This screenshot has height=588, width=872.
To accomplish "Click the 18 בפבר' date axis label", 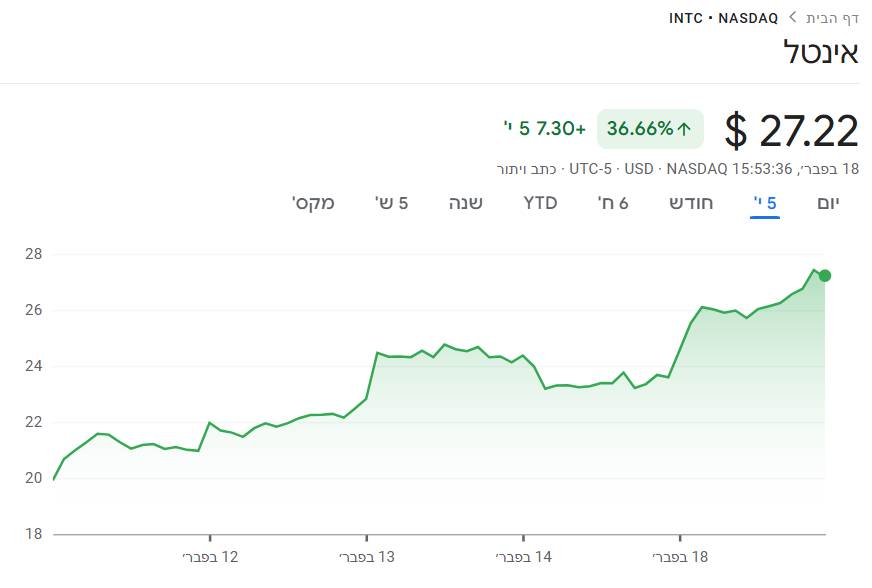I will pyautogui.click(x=680, y=557).
